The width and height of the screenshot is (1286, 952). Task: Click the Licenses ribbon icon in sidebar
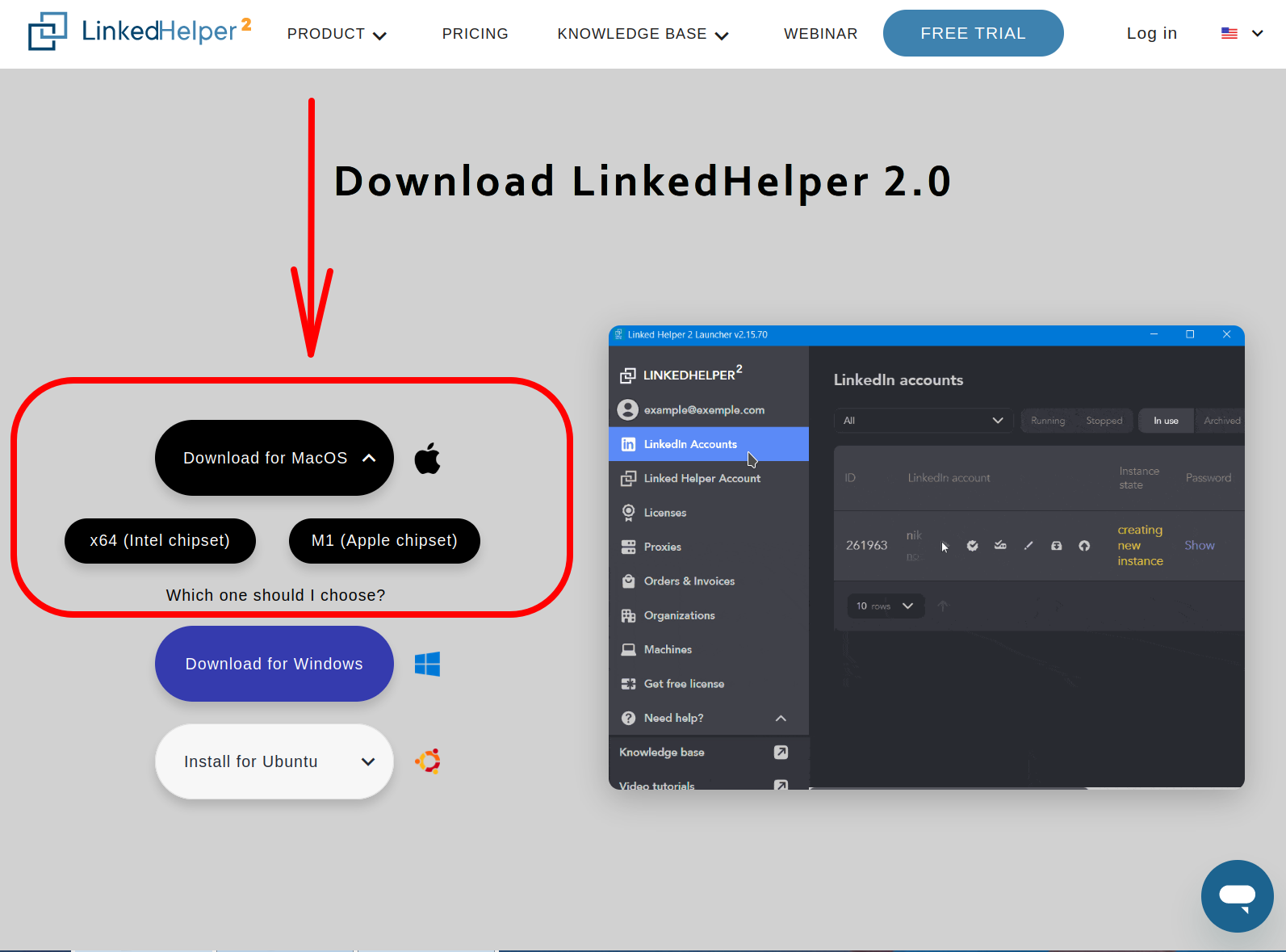tap(628, 513)
